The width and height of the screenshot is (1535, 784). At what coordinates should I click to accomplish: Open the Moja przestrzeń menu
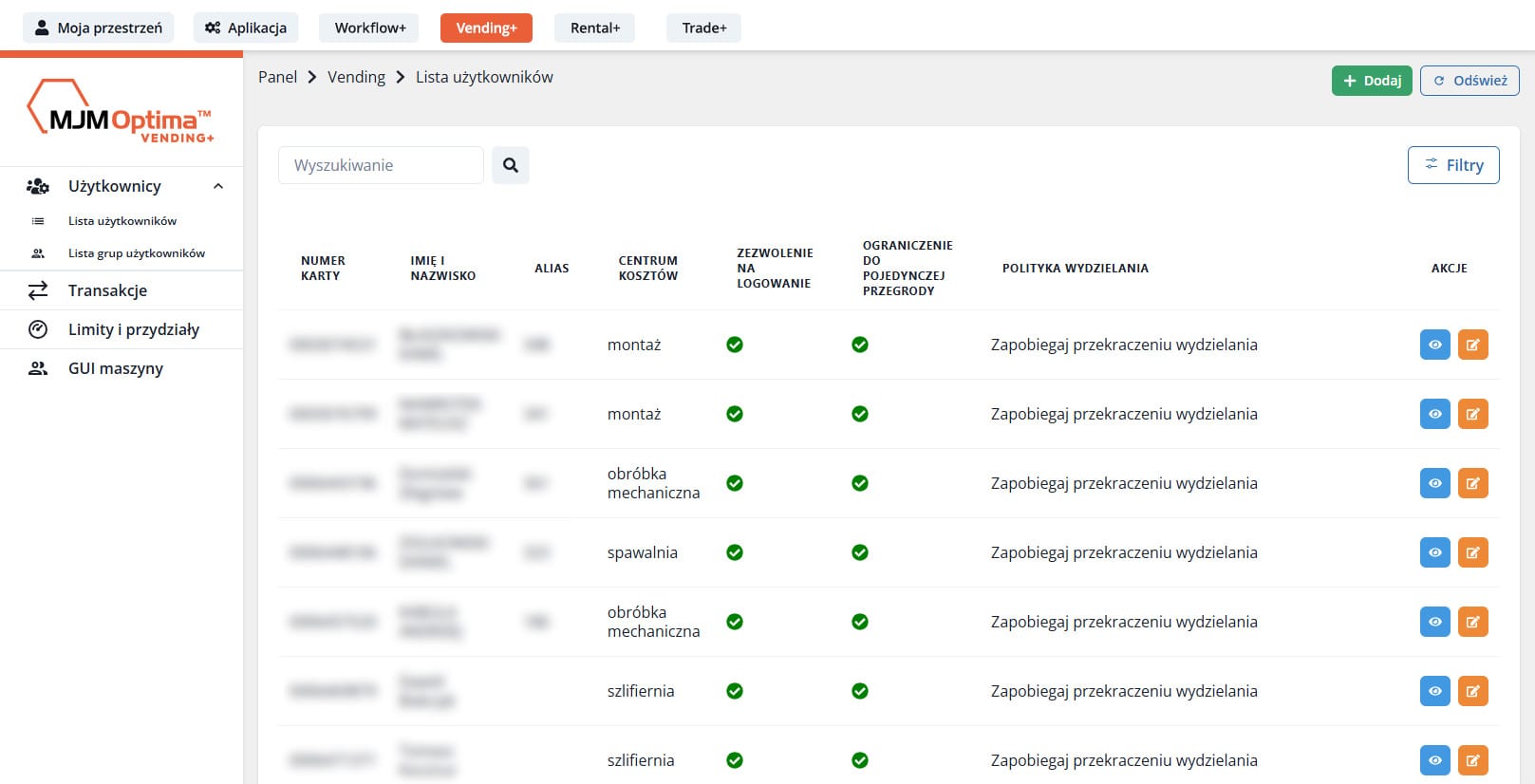(x=98, y=28)
